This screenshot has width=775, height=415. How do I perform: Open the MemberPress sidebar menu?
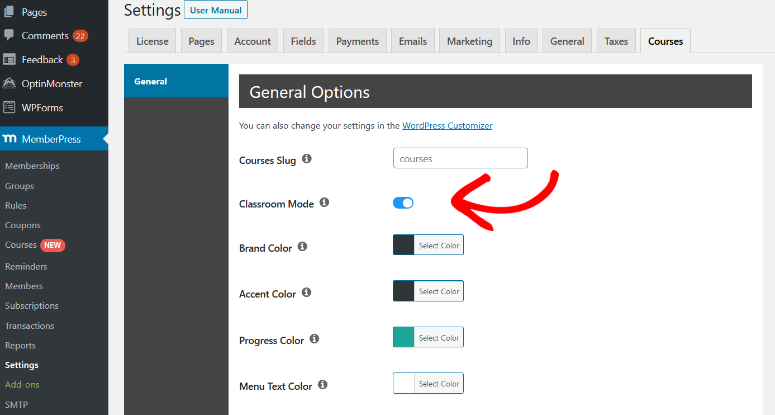pos(54,139)
